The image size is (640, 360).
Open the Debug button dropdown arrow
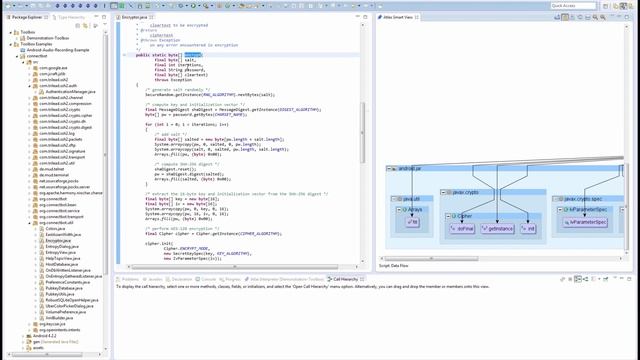tap(187, 6)
